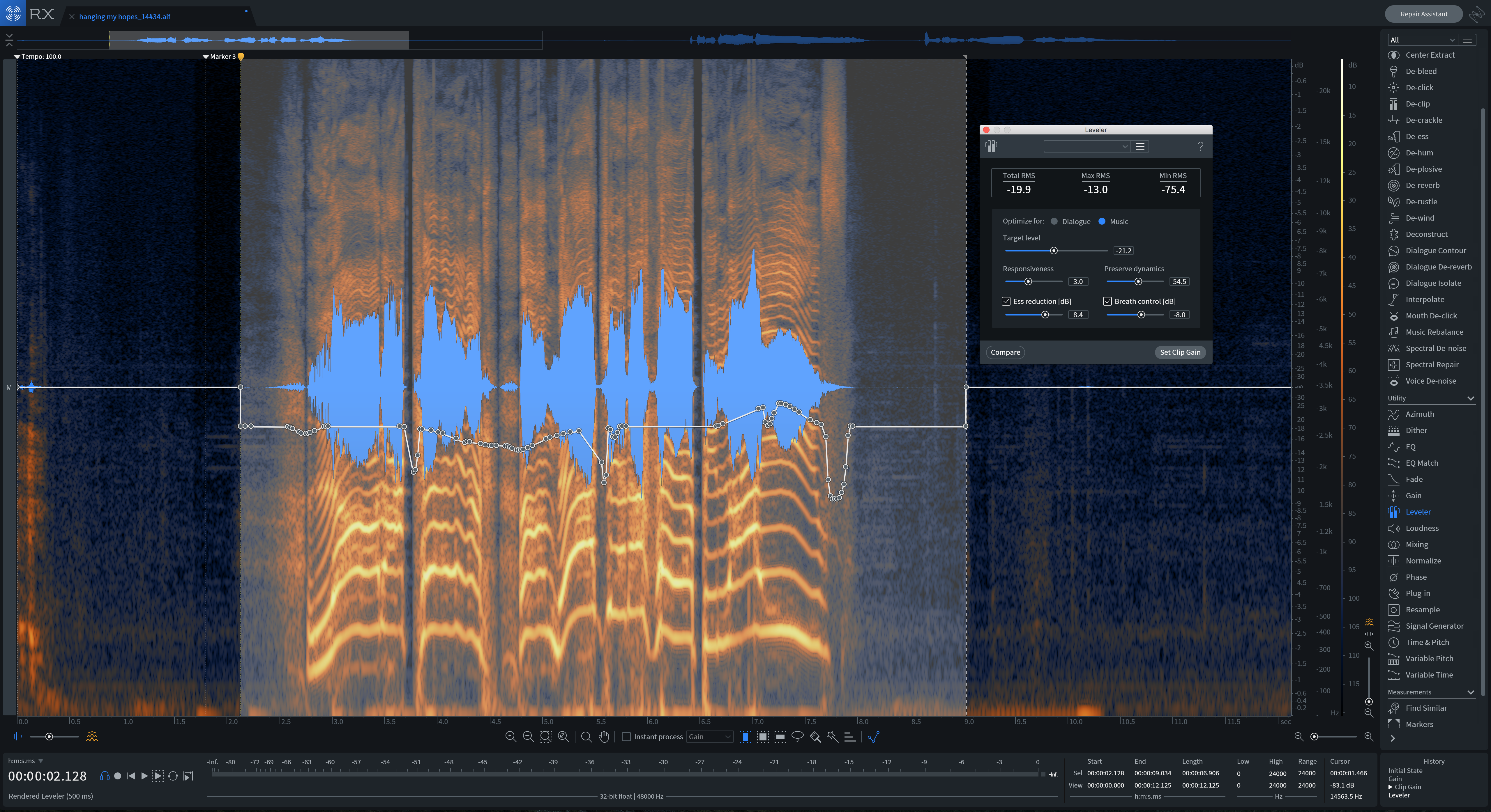The height and width of the screenshot is (812, 1491).
Task: Collapse the Measurements section
Action: pyautogui.click(x=1471, y=692)
